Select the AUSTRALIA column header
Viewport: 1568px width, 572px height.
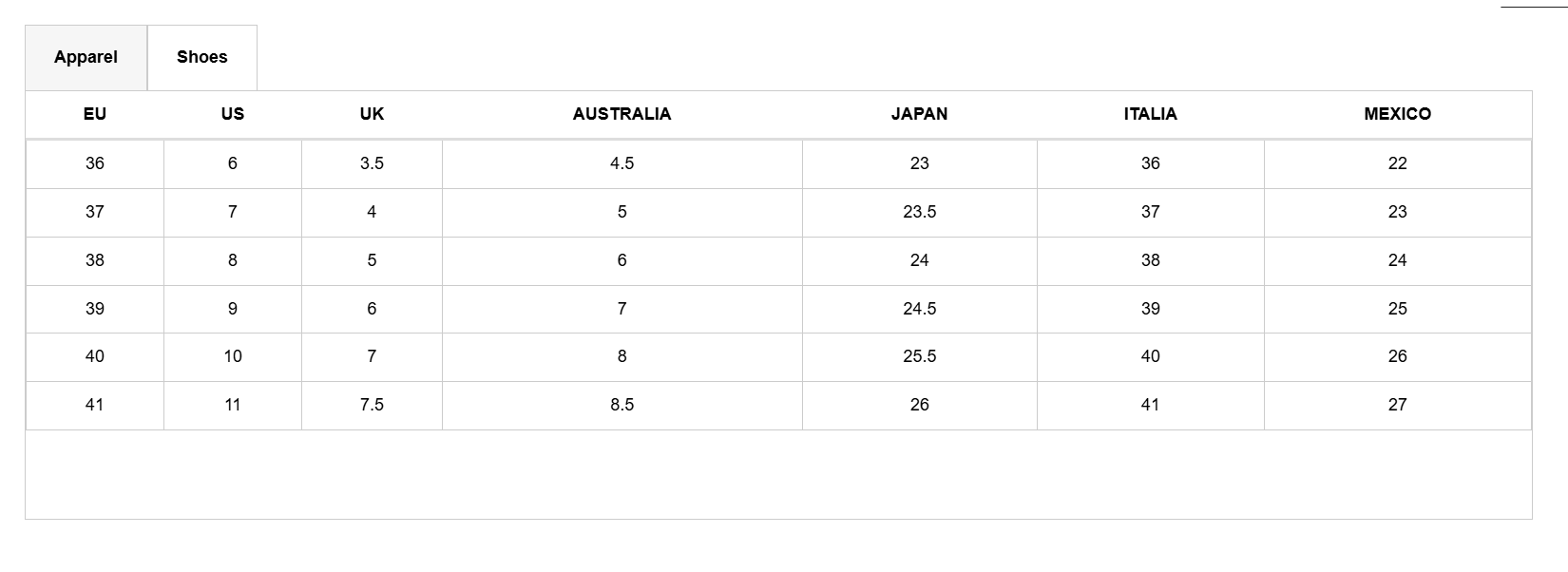(621, 114)
